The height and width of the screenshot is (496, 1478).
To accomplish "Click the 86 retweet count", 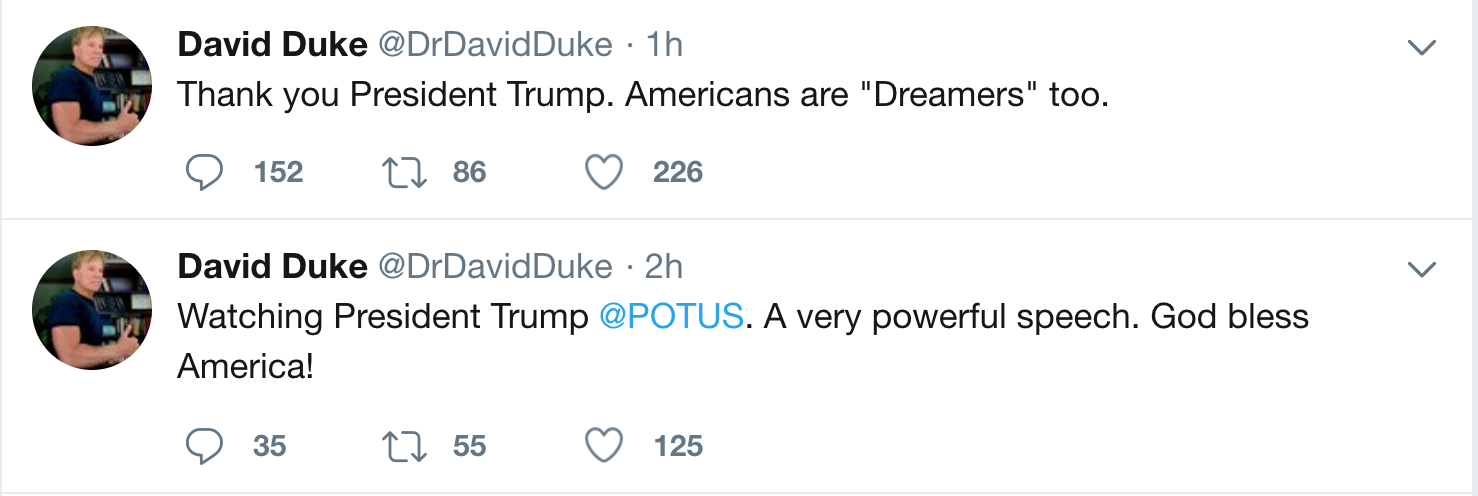I will [469, 173].
